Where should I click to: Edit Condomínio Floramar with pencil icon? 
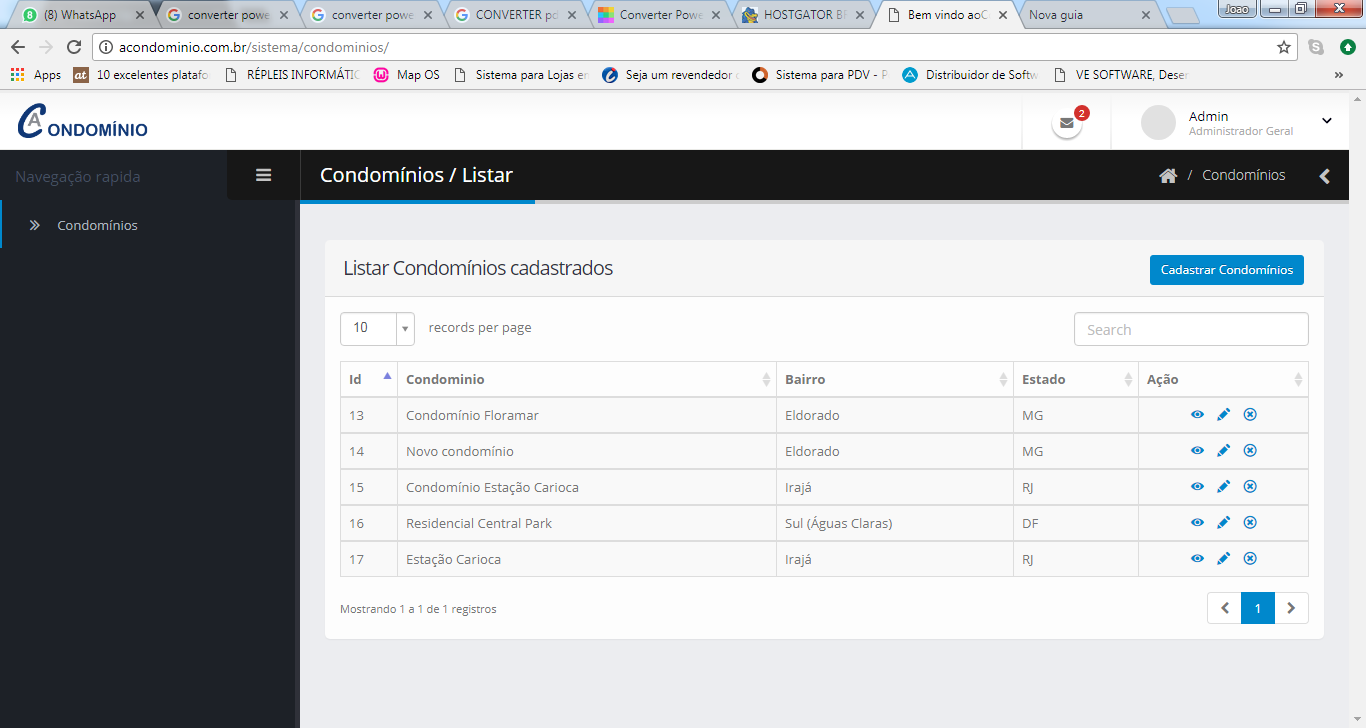[1223, 415]
